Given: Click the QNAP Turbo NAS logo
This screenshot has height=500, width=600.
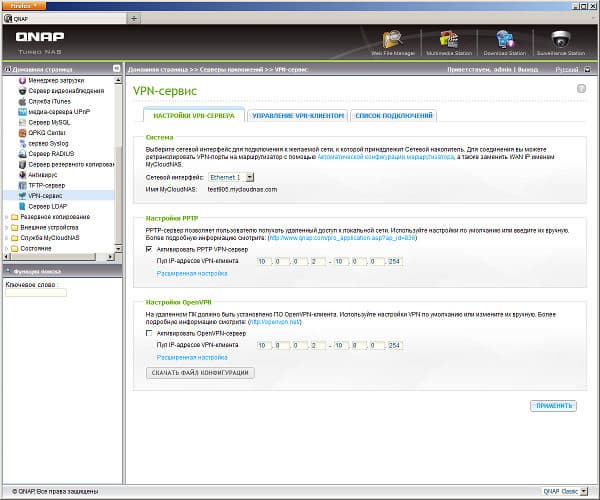Looking at the screenshot, I should point(40,42).
